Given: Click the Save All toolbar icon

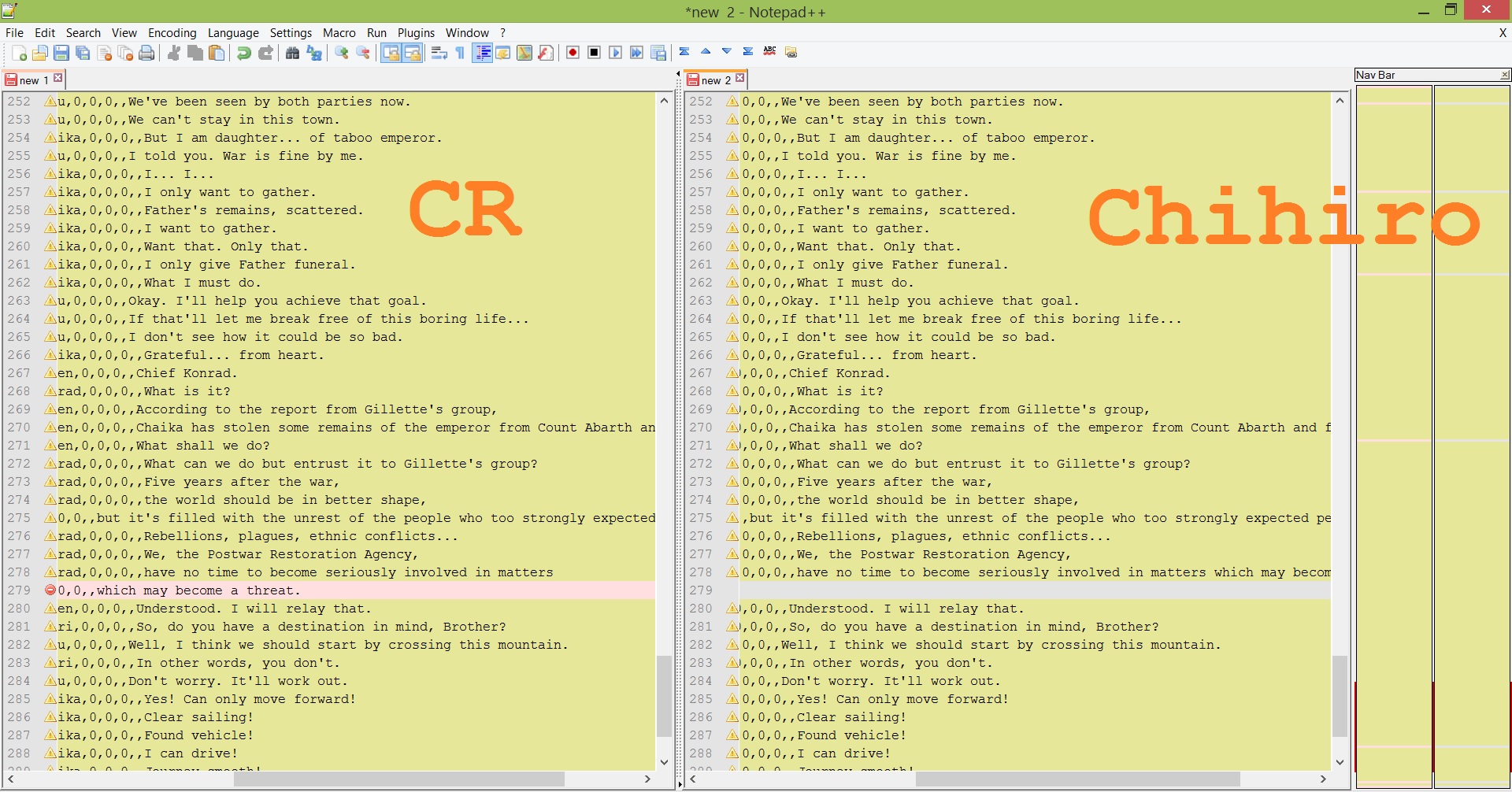Looking at the screenshot, I should tap(83, 53).
